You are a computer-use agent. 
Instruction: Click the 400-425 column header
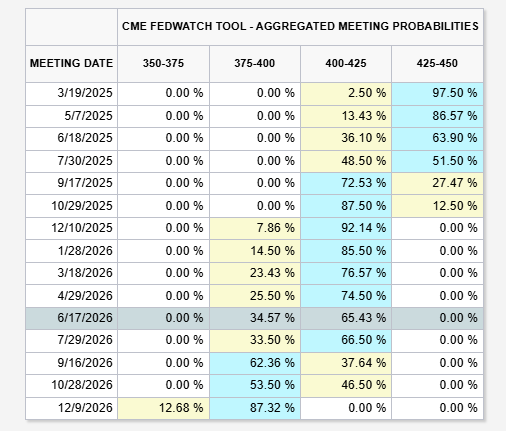point(346,64)
